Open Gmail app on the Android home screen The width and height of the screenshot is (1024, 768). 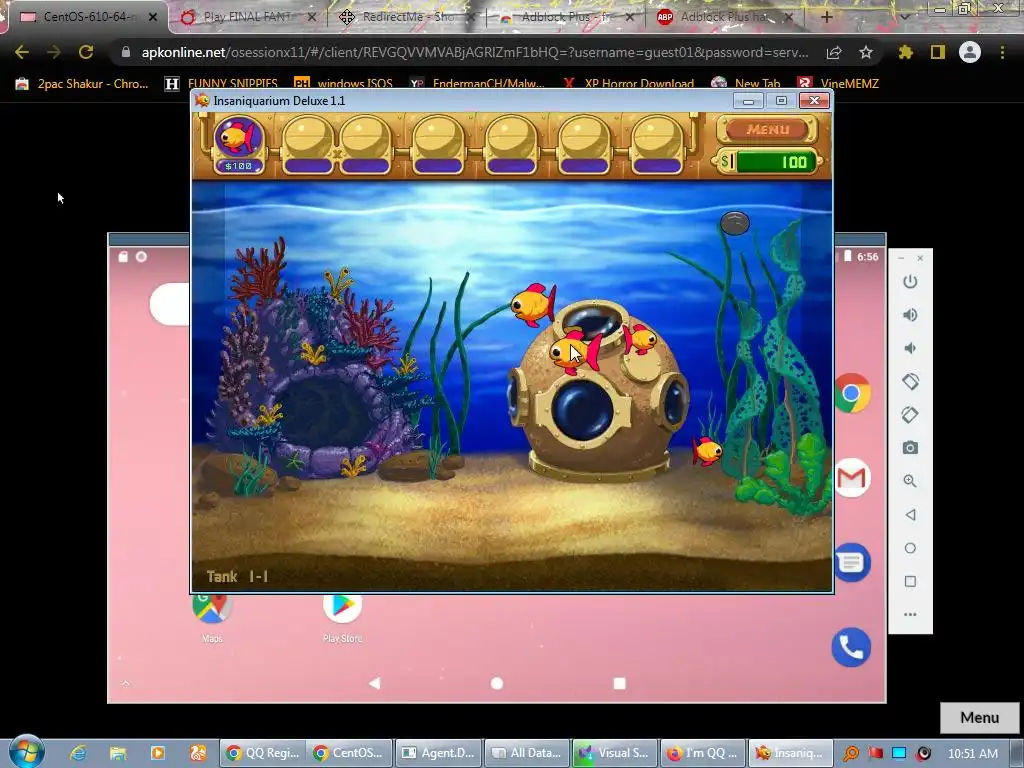tap(852, 478)
